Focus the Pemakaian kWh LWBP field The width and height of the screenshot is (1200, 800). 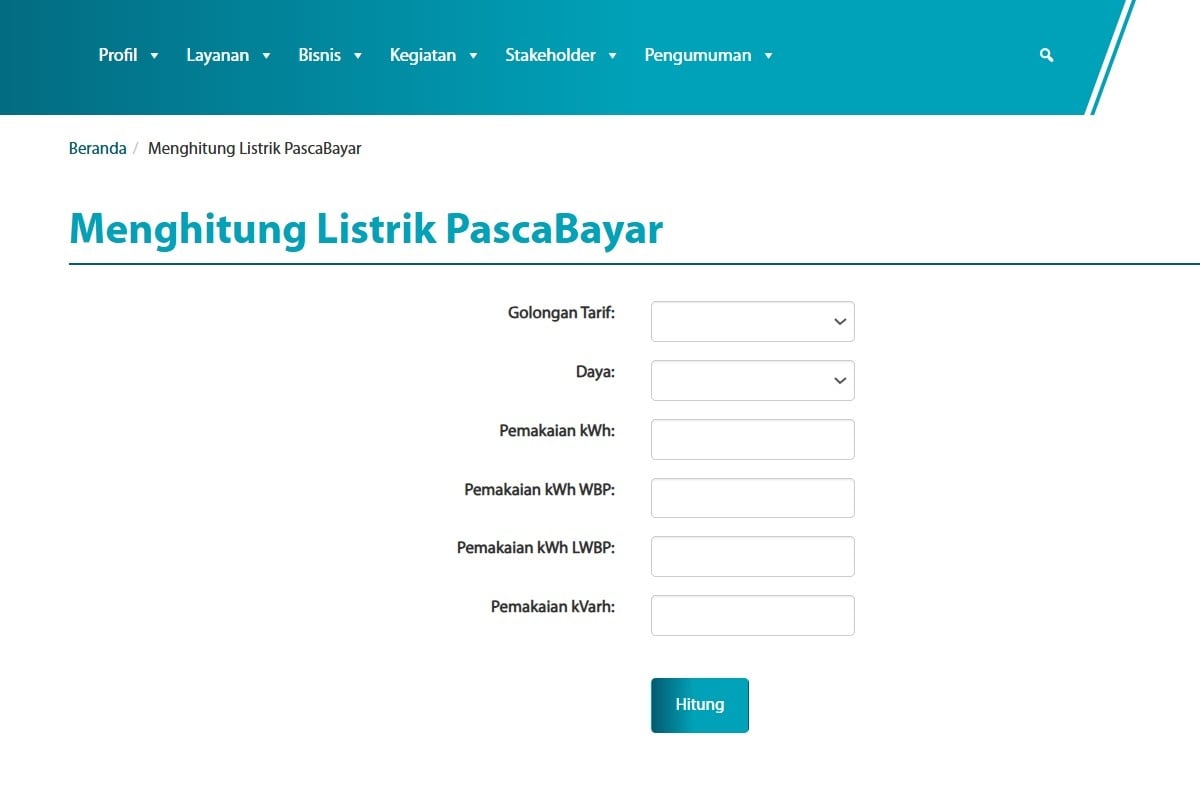pyautogui.click(x=752, y=557)
